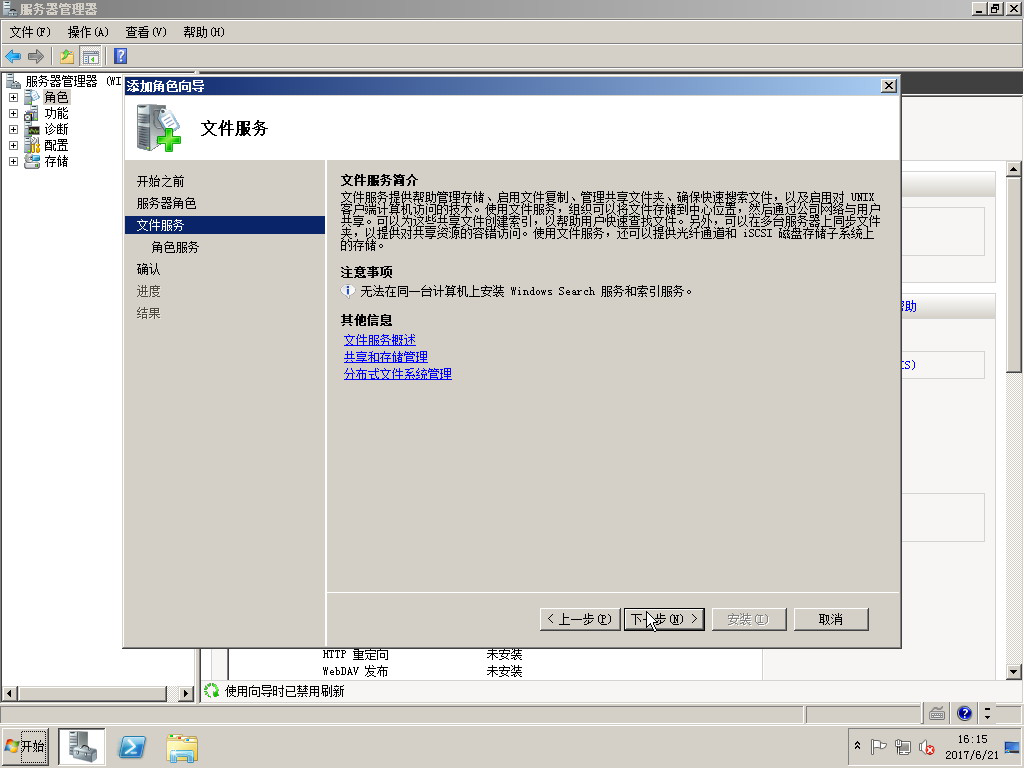Image resolution: width=1024 pixels, height=768 pixels.
Task: Click the Action Center flag tray icon
Action: [879, 747]
